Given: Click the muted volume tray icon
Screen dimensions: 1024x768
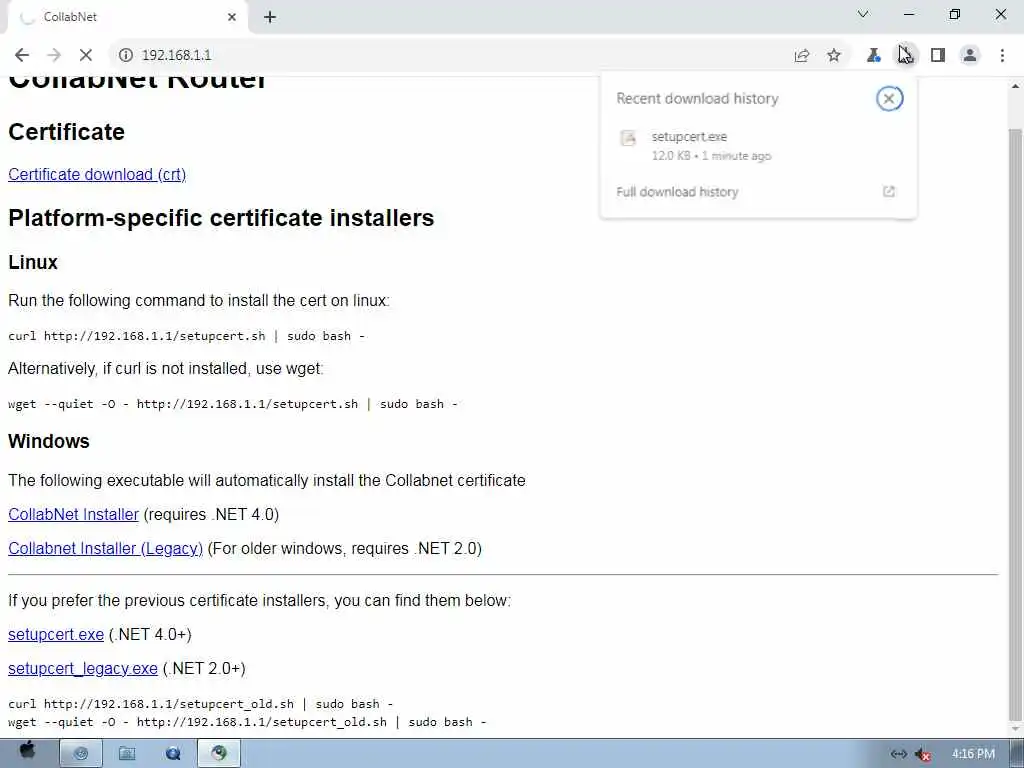Looking at the screenshot, I should click(x=923, y=754).
